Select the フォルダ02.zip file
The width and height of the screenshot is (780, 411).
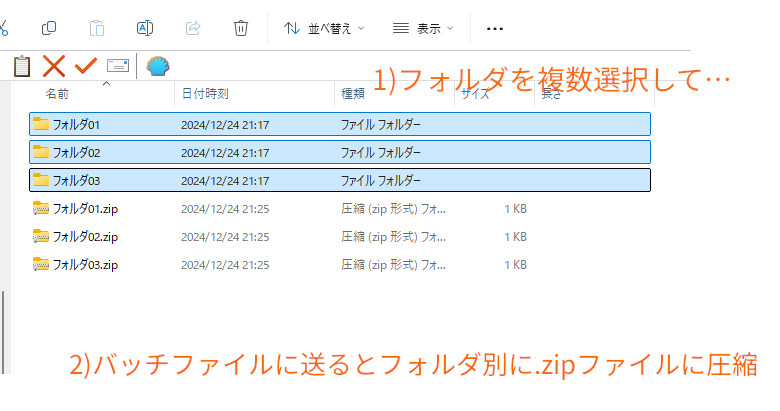(86, 236)
